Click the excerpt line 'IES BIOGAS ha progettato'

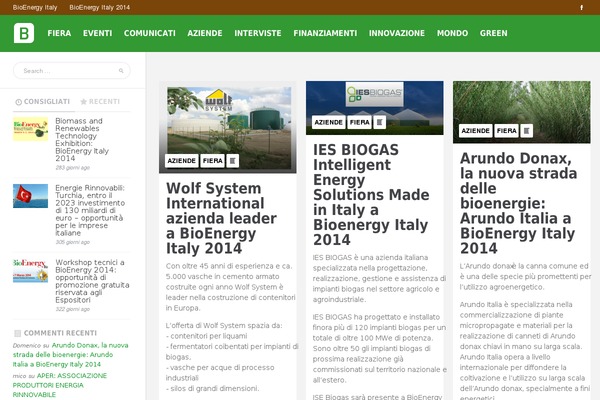coord(380,348)
